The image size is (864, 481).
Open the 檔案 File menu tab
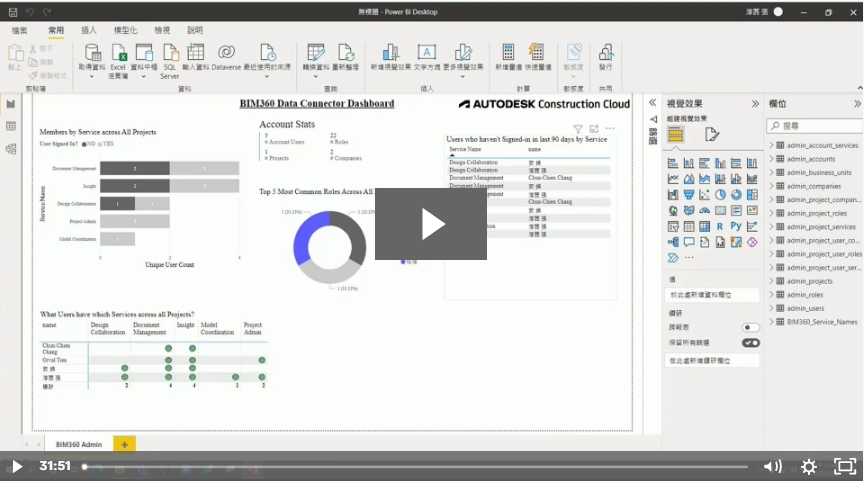point(19,30)
